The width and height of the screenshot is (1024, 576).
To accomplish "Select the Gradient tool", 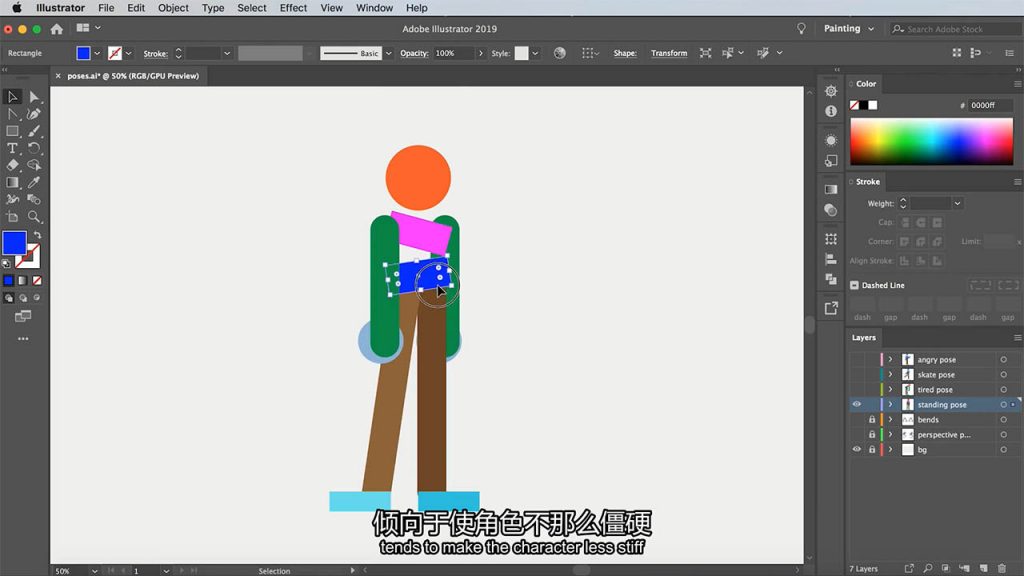I will coord(12,182).
